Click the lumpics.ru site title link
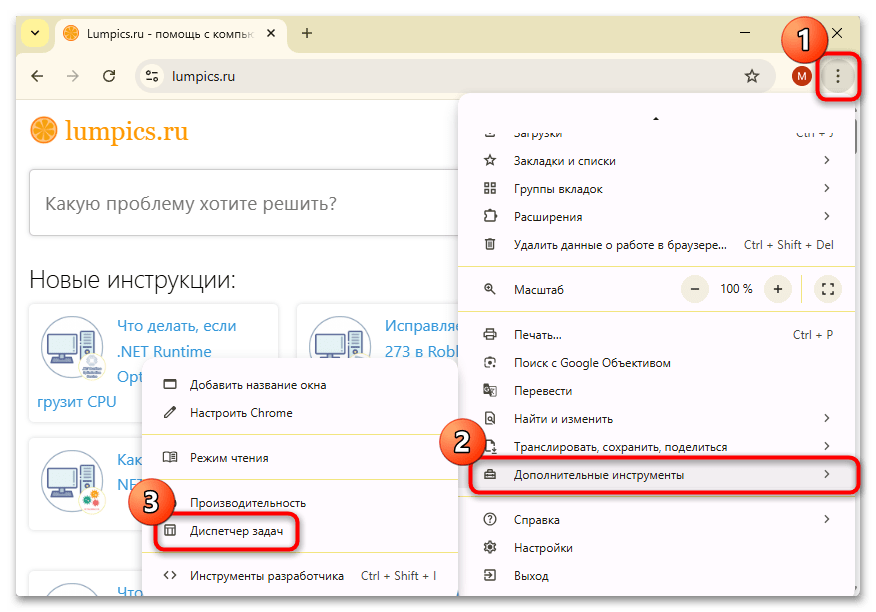Screen dimensions: 876x612 click(x=126, y=131)
